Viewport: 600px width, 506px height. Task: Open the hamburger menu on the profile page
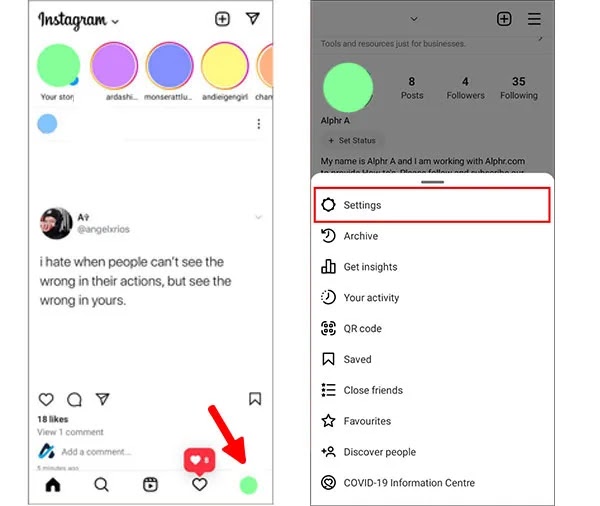click(534, 19)
